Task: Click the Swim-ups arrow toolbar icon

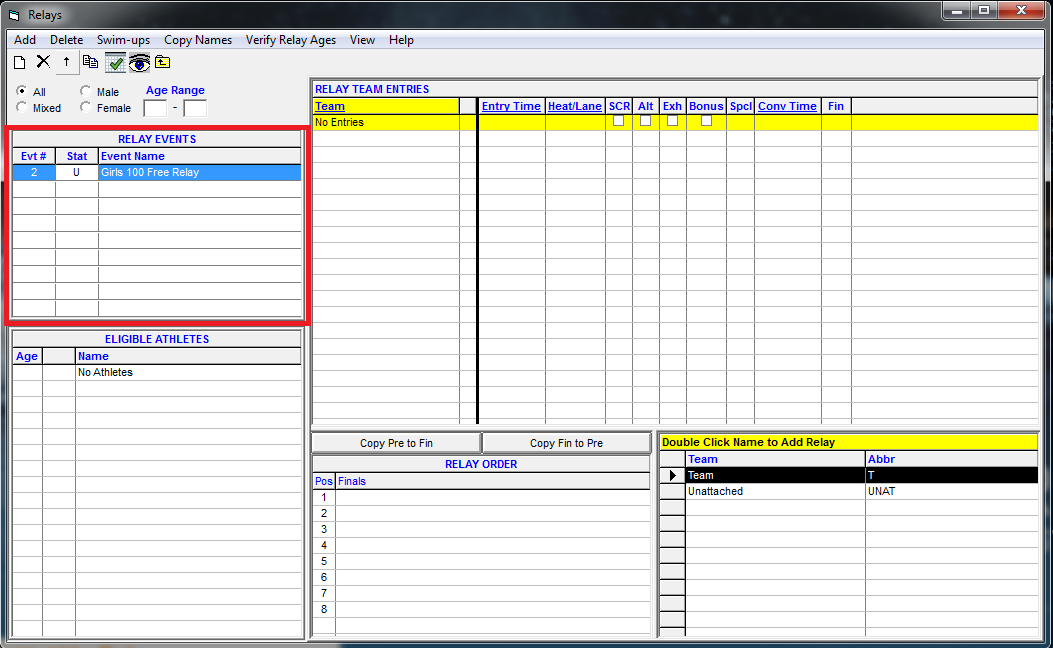Action: click(x=67, y=62)
